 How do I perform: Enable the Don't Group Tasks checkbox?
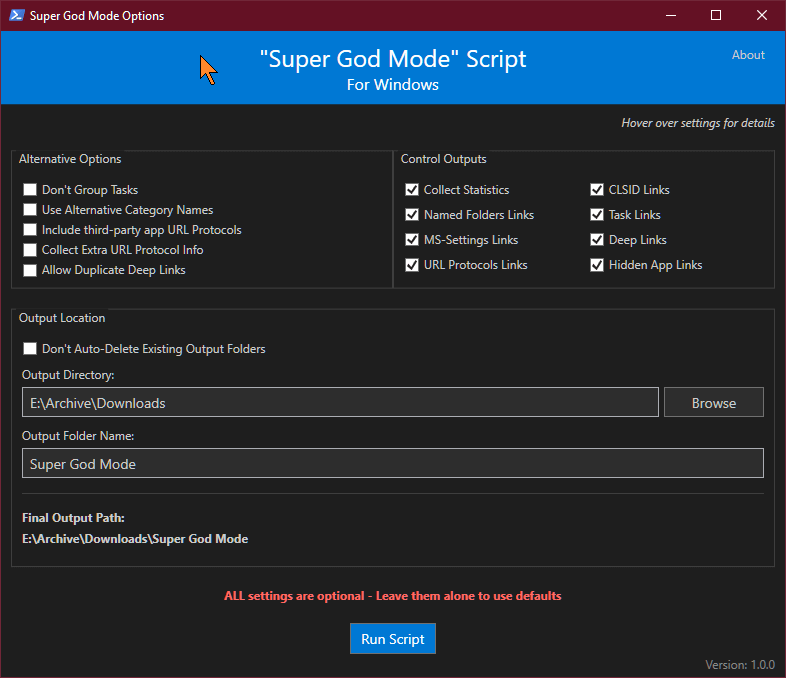click(30, 189)
